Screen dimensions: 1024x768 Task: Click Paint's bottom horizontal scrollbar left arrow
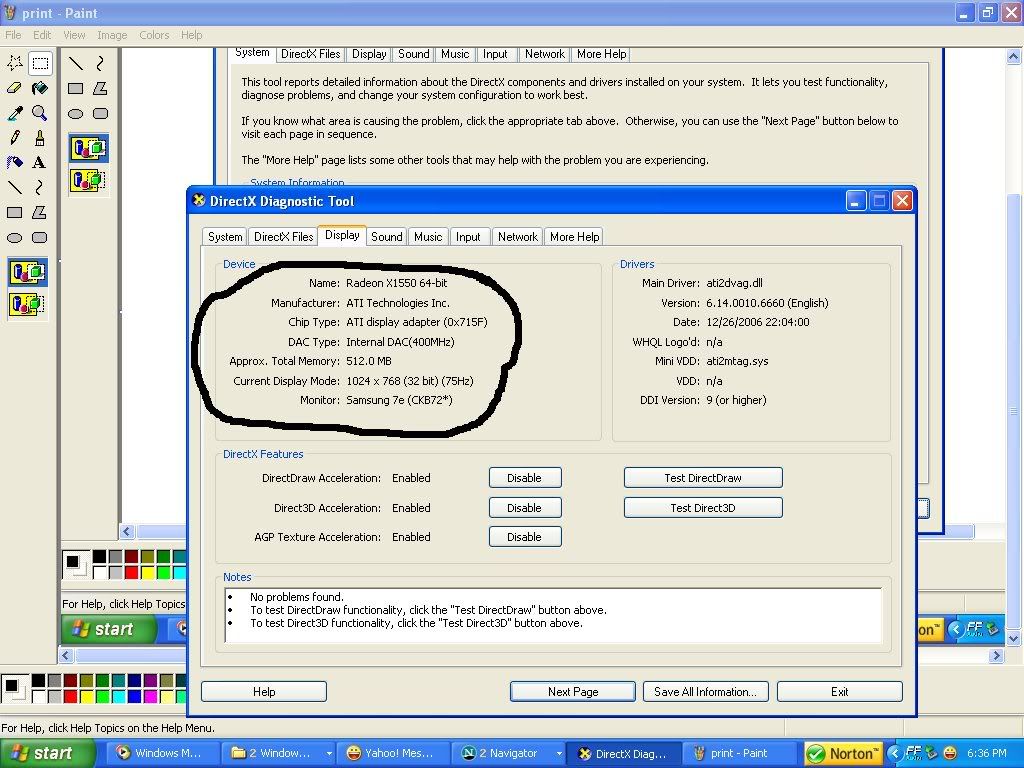(x=65, y=655)
